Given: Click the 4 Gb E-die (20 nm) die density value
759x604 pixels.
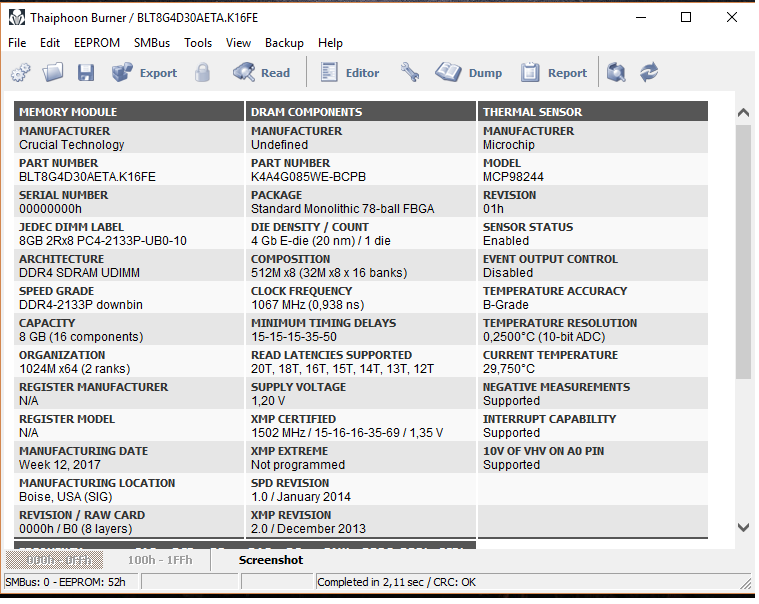Looking at the screenshot, I should tap(320, 241).
